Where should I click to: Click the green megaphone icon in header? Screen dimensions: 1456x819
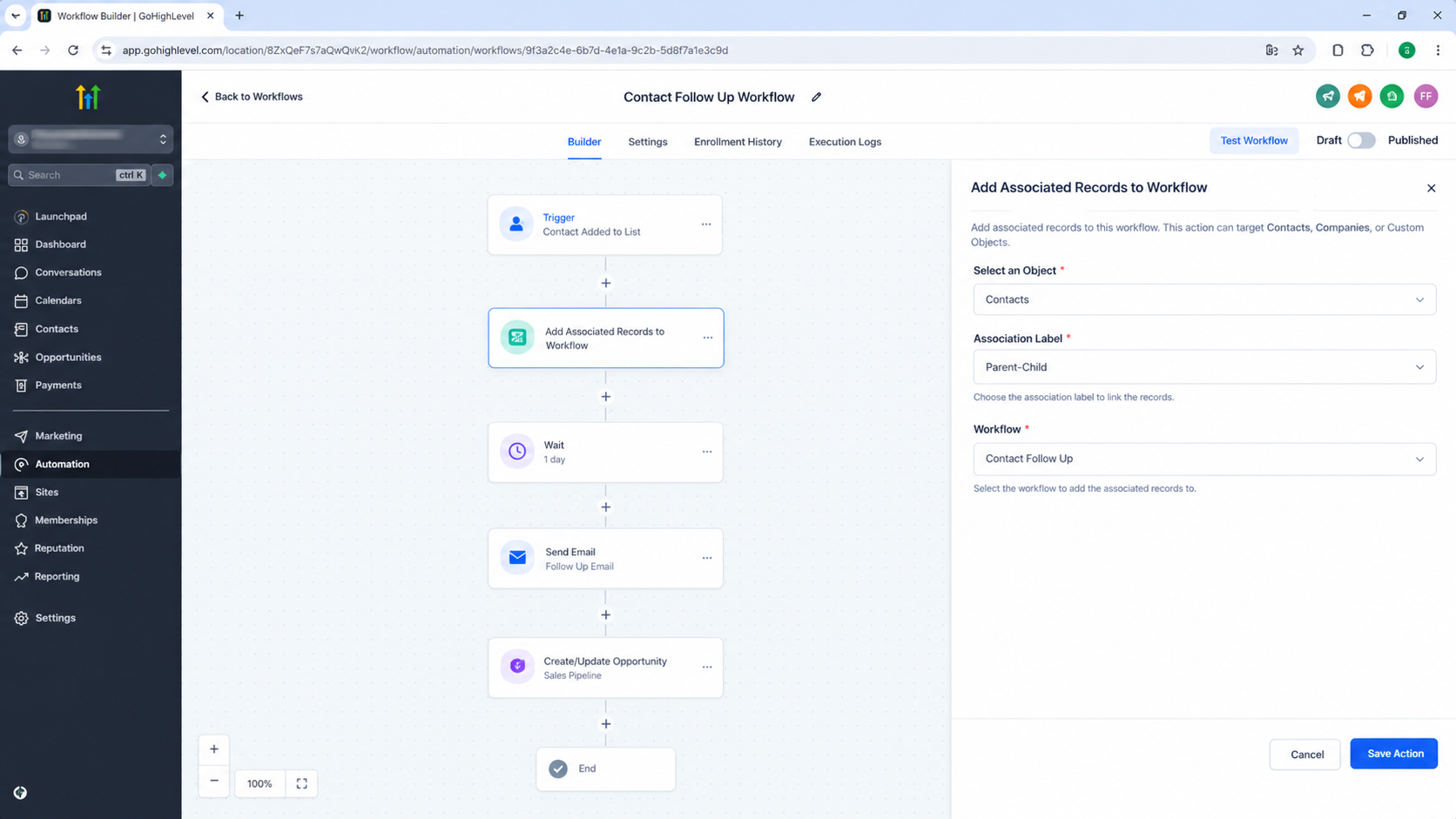1328,97
